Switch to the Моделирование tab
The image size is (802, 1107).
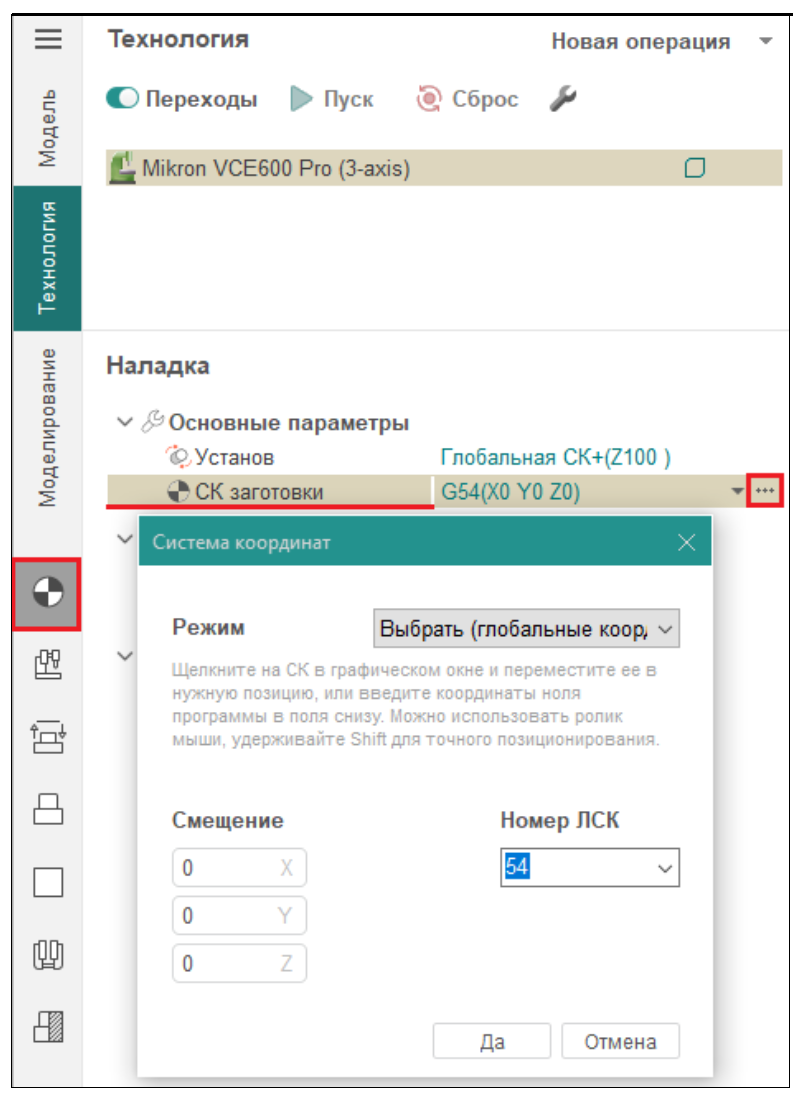point(48,427)
